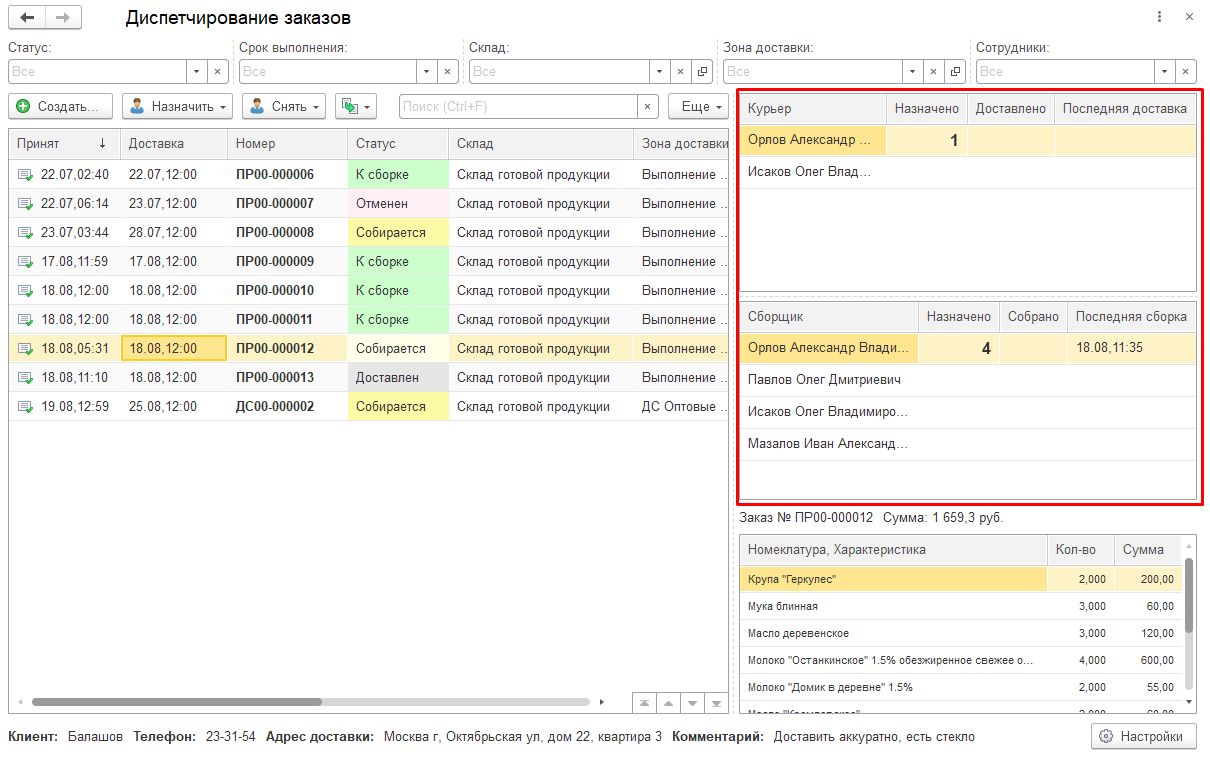
Task: Click the Доставлен status cell
Action: click(398, 378)
